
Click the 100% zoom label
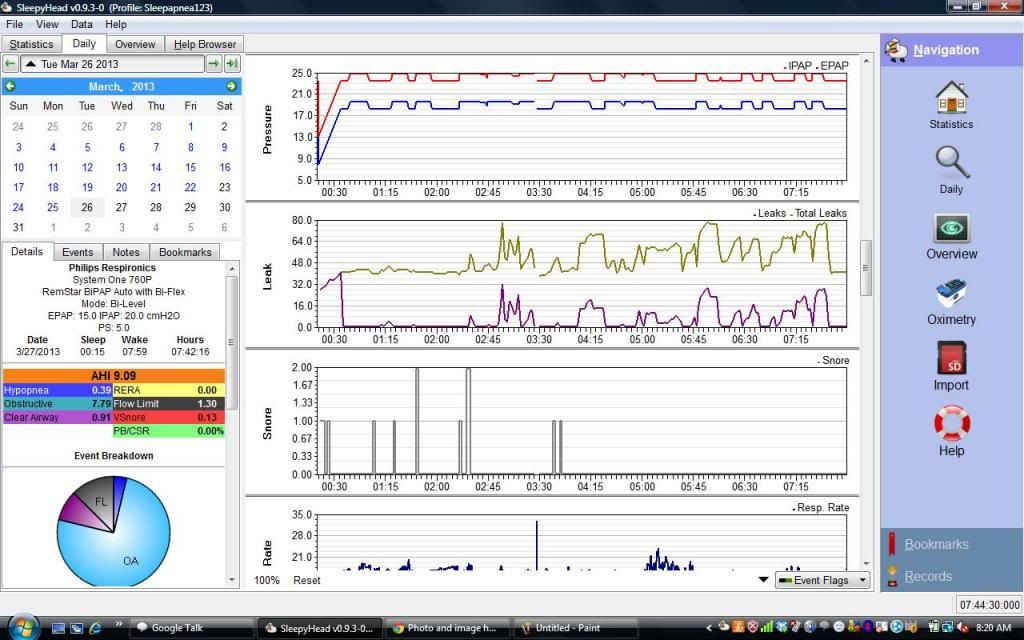(x=266, y=580)
